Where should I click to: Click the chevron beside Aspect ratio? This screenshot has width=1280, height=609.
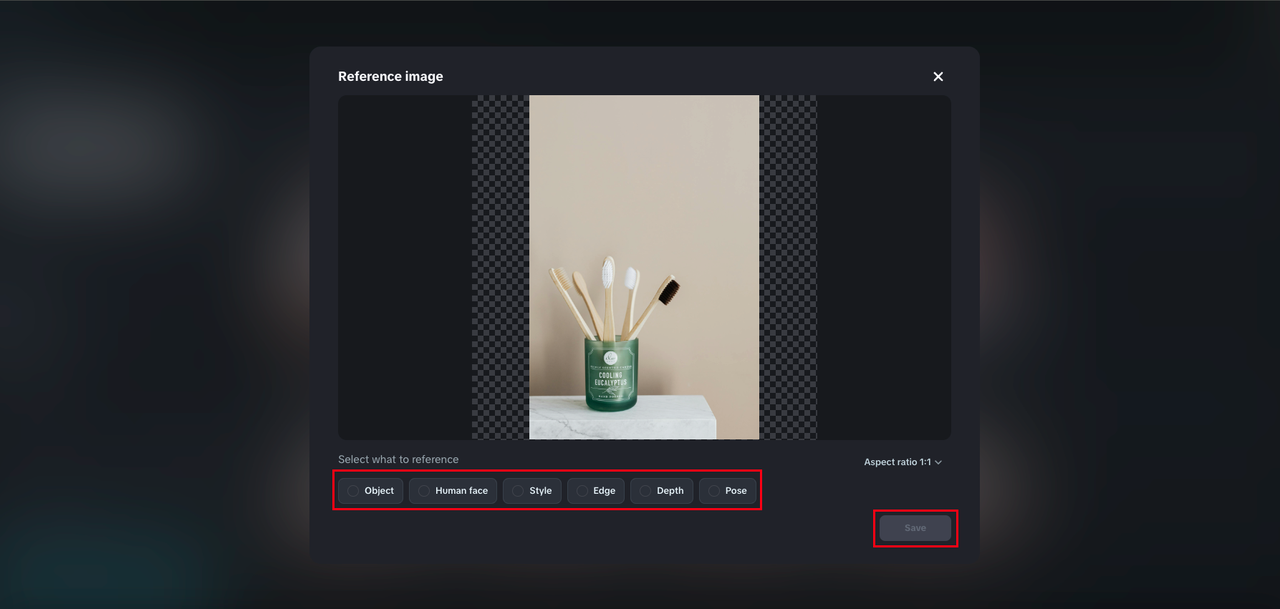click(939, 463)
